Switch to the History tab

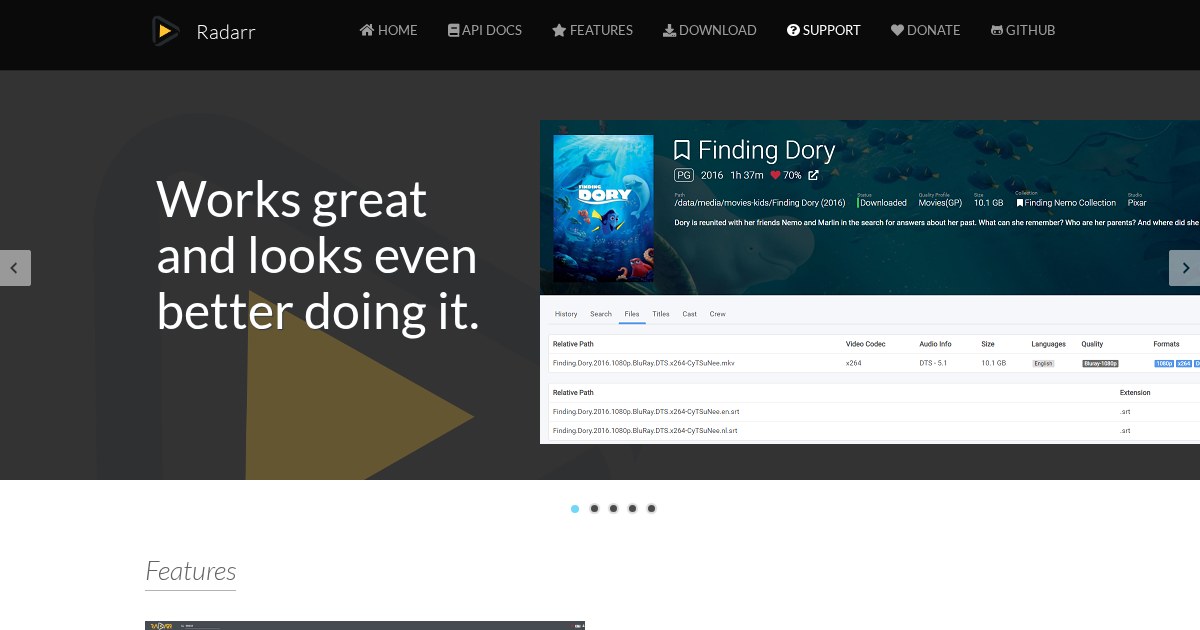(566, 314)
